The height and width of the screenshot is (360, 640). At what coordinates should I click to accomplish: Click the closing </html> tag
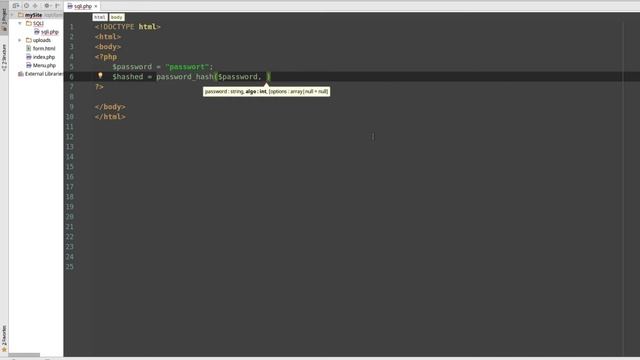(x=110, y=117)
